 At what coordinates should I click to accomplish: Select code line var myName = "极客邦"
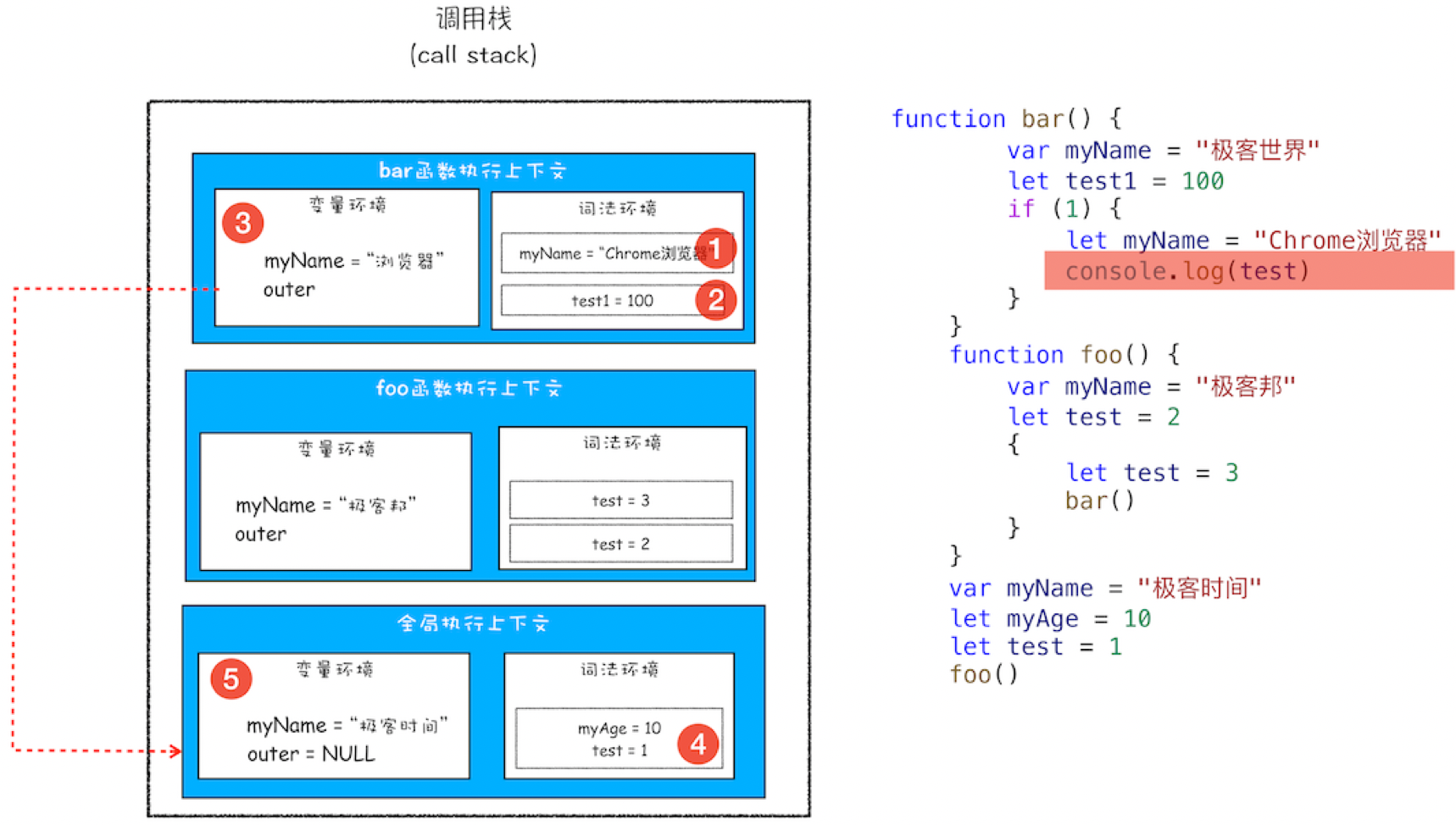point(1151,386)
